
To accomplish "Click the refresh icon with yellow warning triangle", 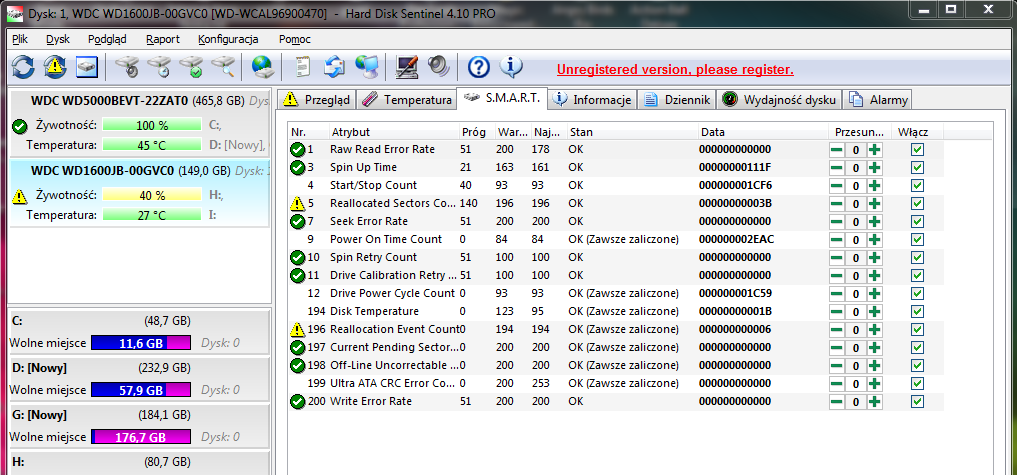I will tap(55, 66).
